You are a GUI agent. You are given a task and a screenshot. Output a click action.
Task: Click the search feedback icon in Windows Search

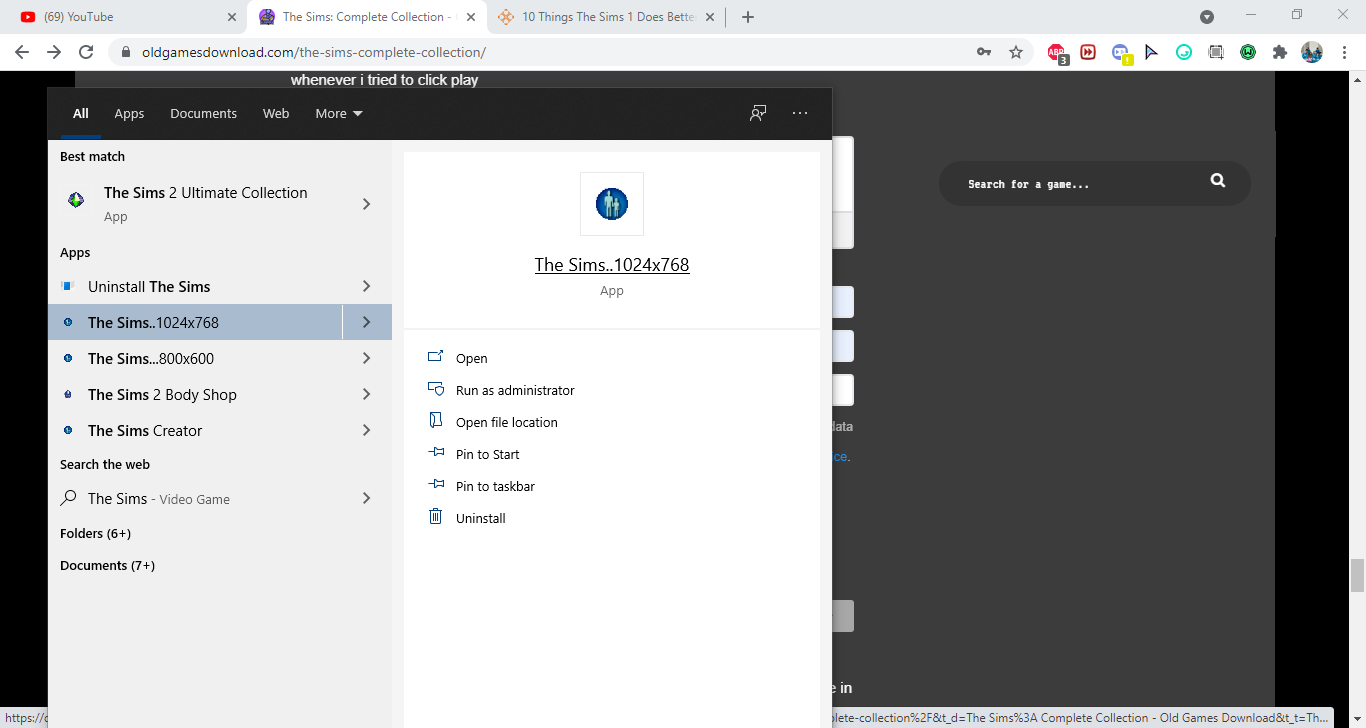click(758, 113)
